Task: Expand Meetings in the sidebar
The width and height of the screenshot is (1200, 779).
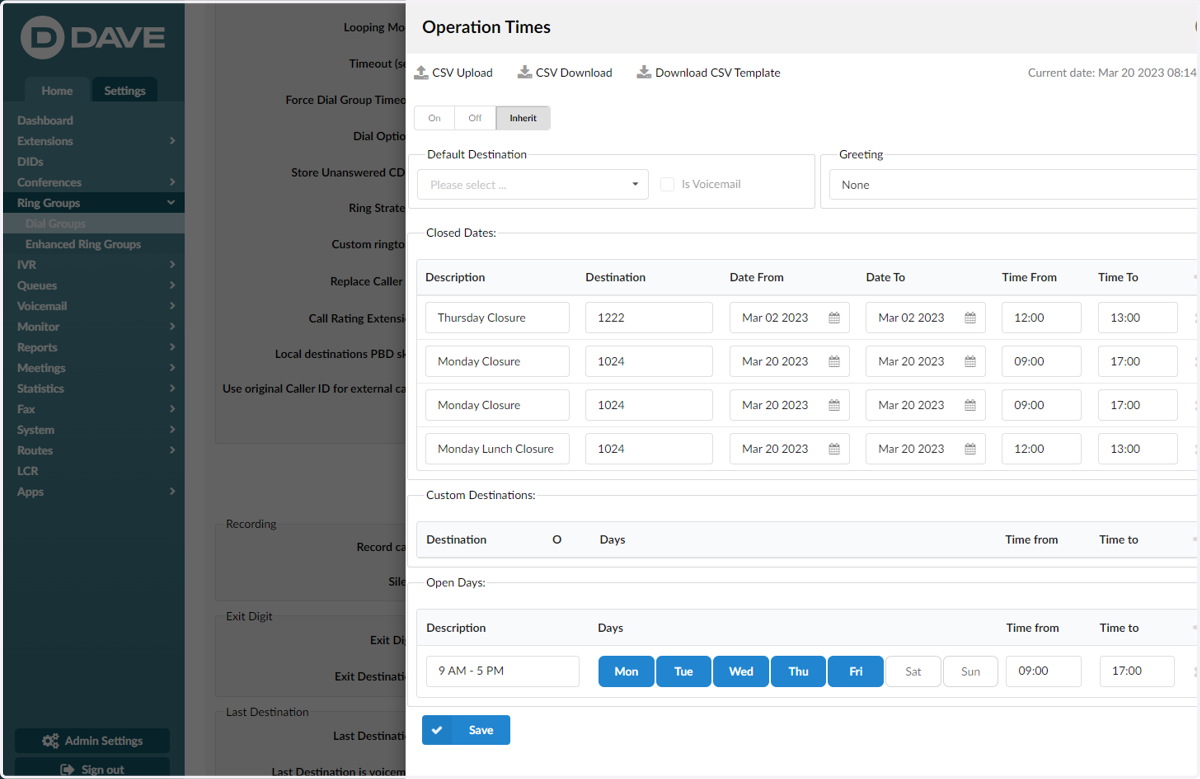Action: coord(172,368)
